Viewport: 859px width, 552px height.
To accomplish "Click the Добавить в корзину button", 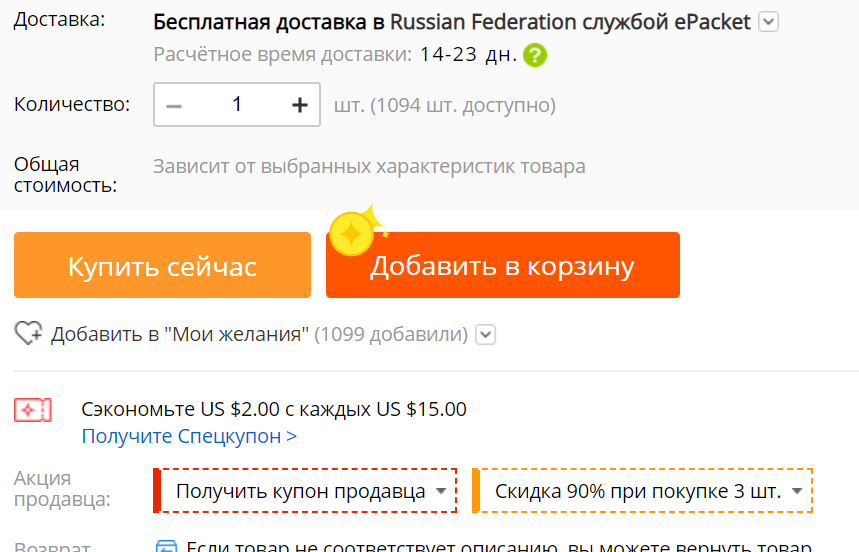I will click(x=503, y=265).
